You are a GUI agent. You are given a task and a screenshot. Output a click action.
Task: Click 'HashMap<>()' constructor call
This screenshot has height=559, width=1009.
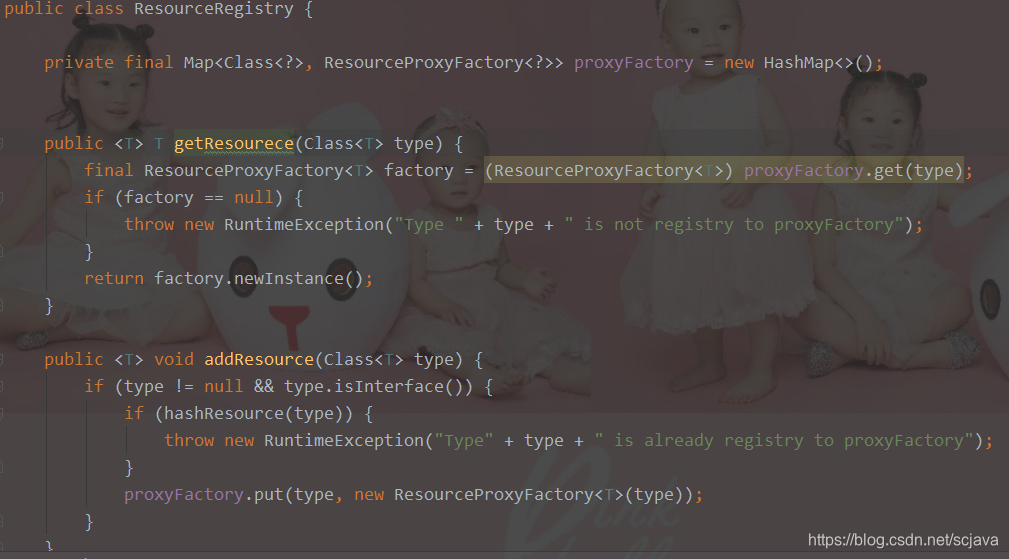tap(818, 63)
